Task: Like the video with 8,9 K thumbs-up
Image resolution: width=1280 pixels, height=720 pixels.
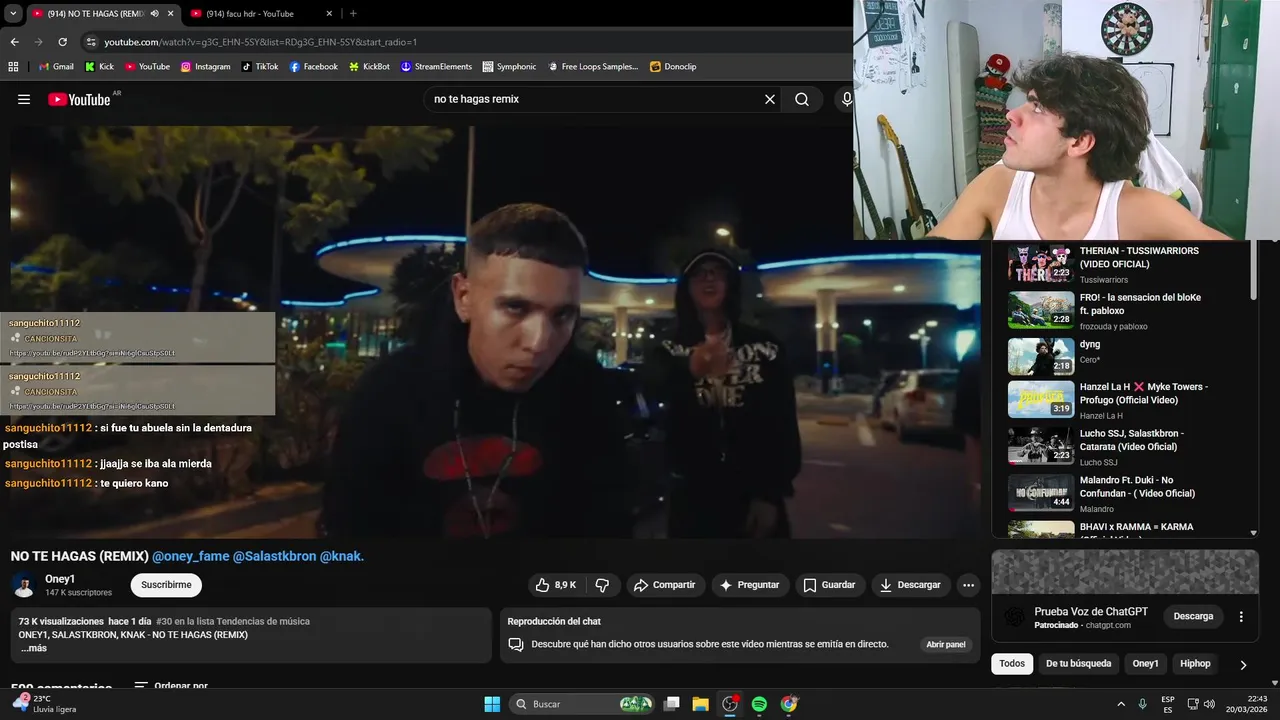Action: point(555,585)
